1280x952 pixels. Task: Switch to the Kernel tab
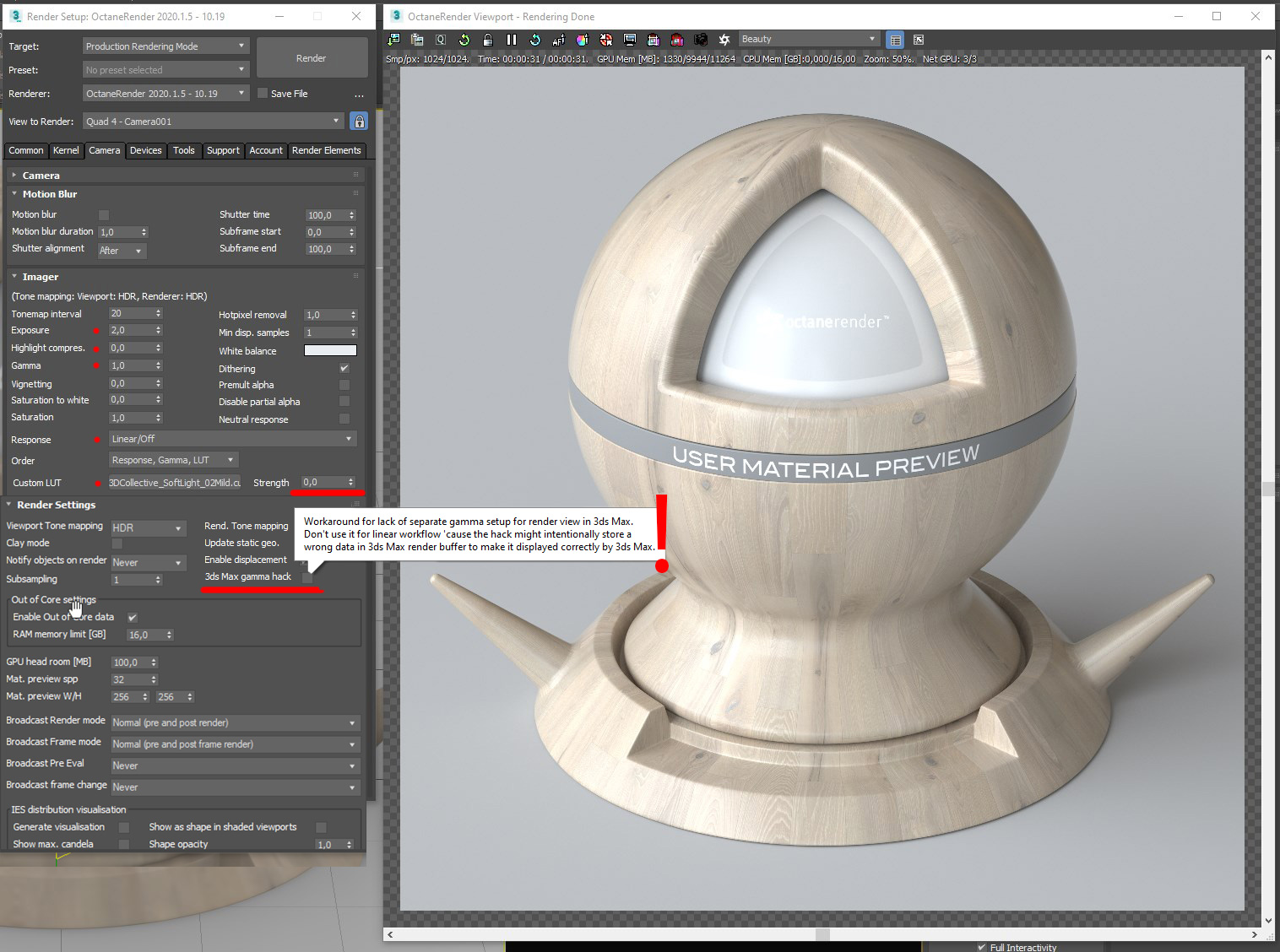point(66,151)
